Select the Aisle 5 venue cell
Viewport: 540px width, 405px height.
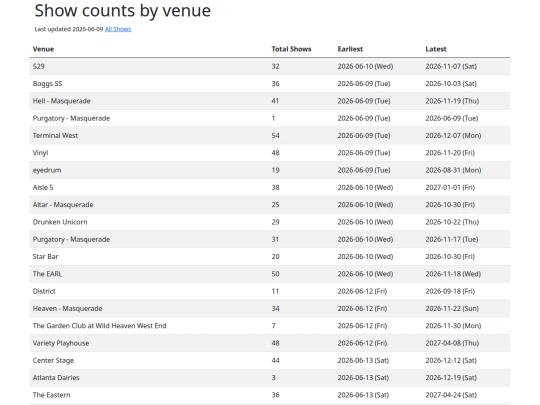(43, 187)
